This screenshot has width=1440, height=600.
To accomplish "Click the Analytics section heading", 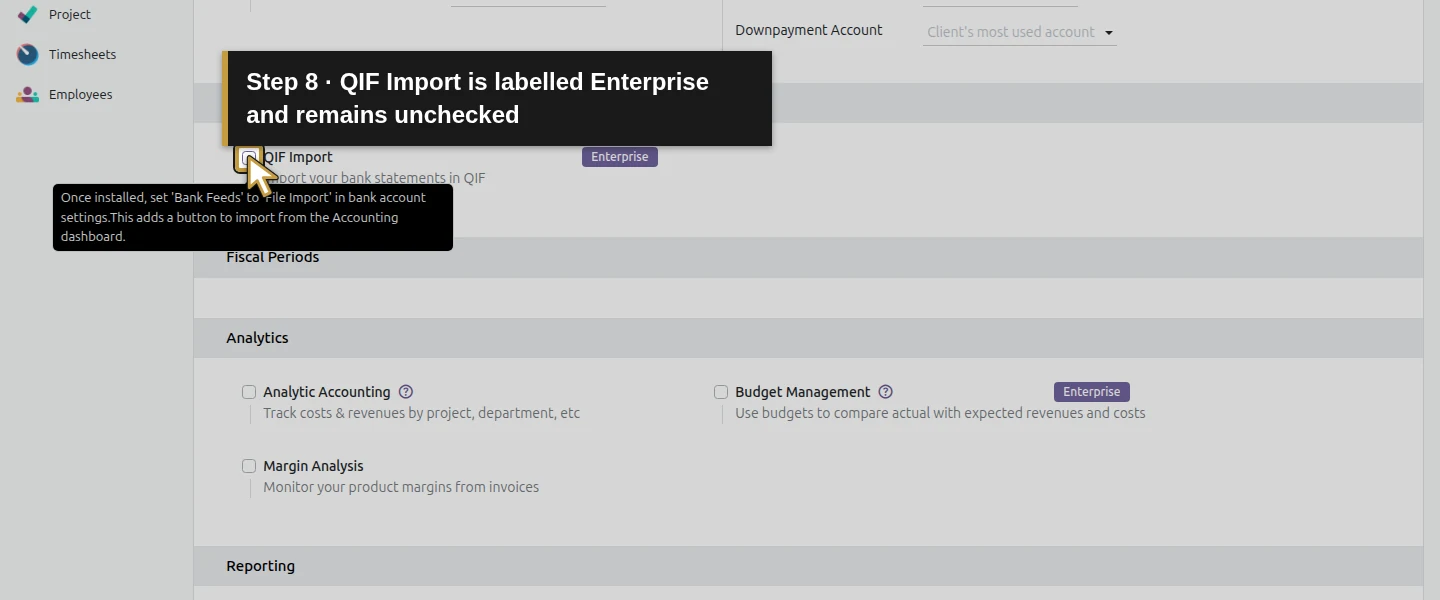I will (257, 338).
